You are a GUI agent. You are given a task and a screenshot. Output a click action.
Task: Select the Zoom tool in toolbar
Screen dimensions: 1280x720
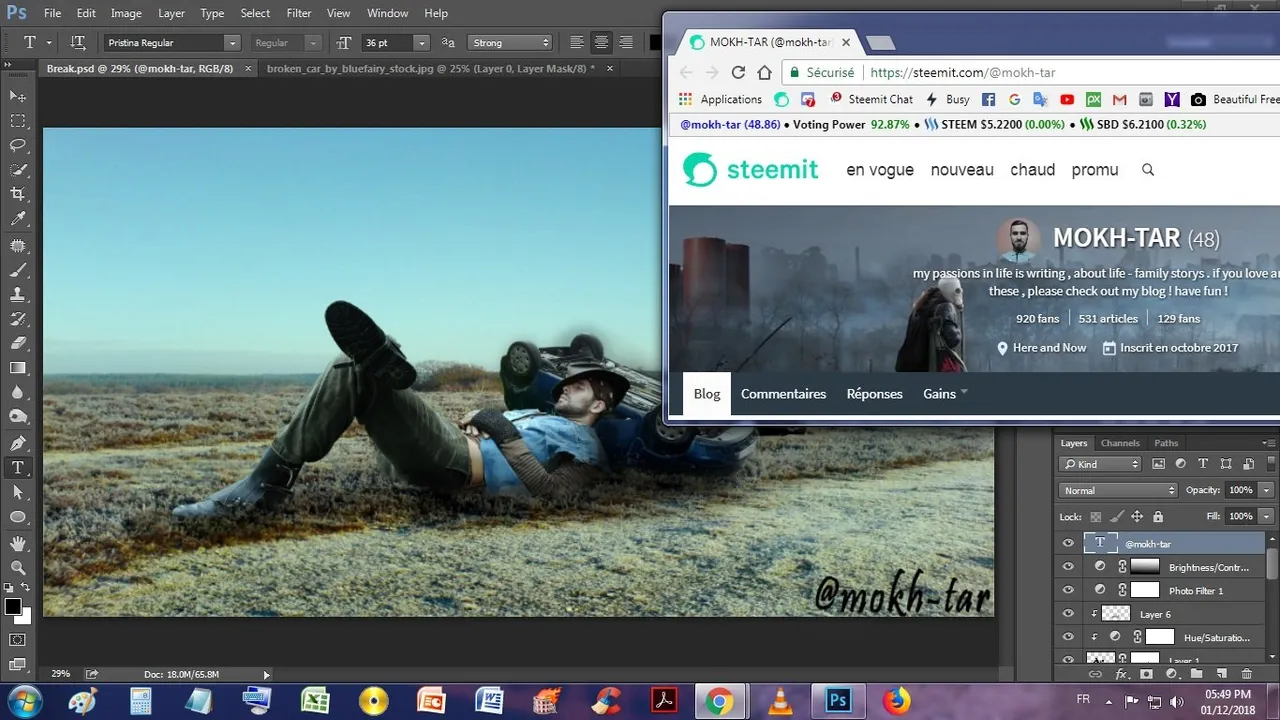(x=18, y=567)
